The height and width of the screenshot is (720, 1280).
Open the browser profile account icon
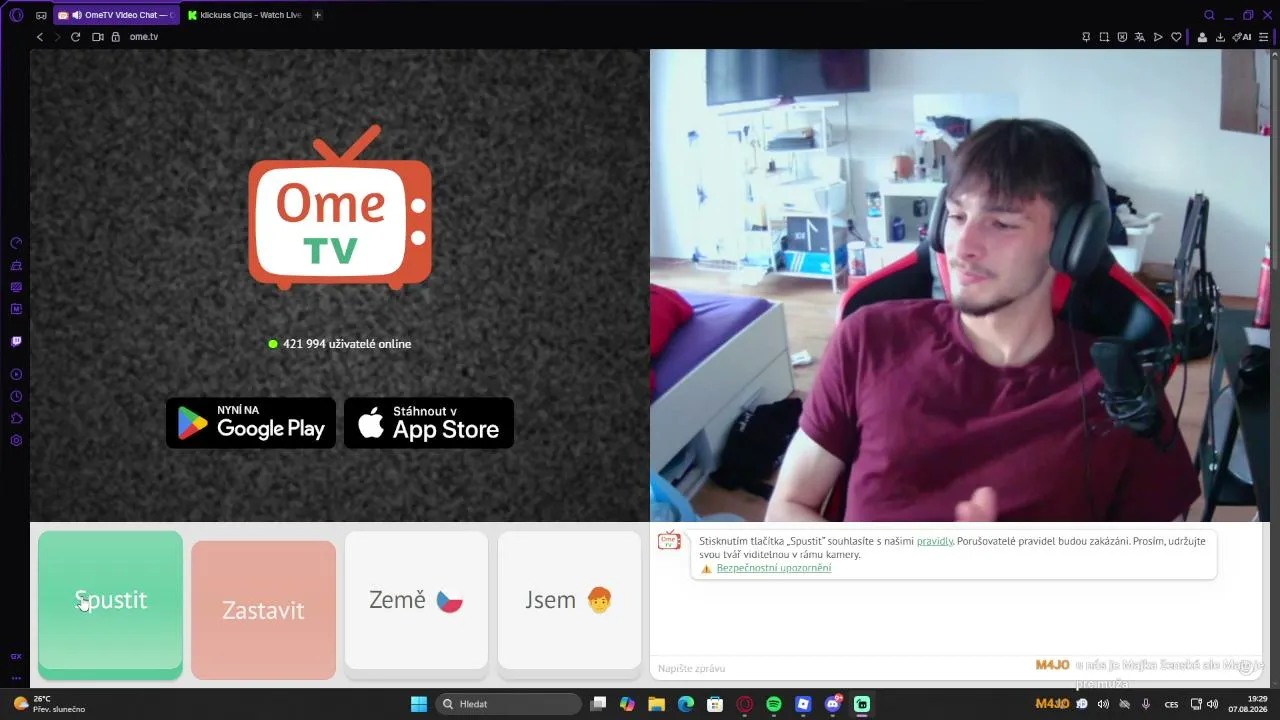point(1202,37)
